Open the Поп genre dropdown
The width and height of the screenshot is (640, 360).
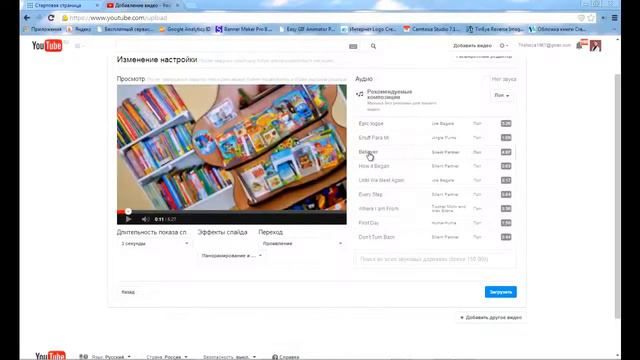point(502,95)
